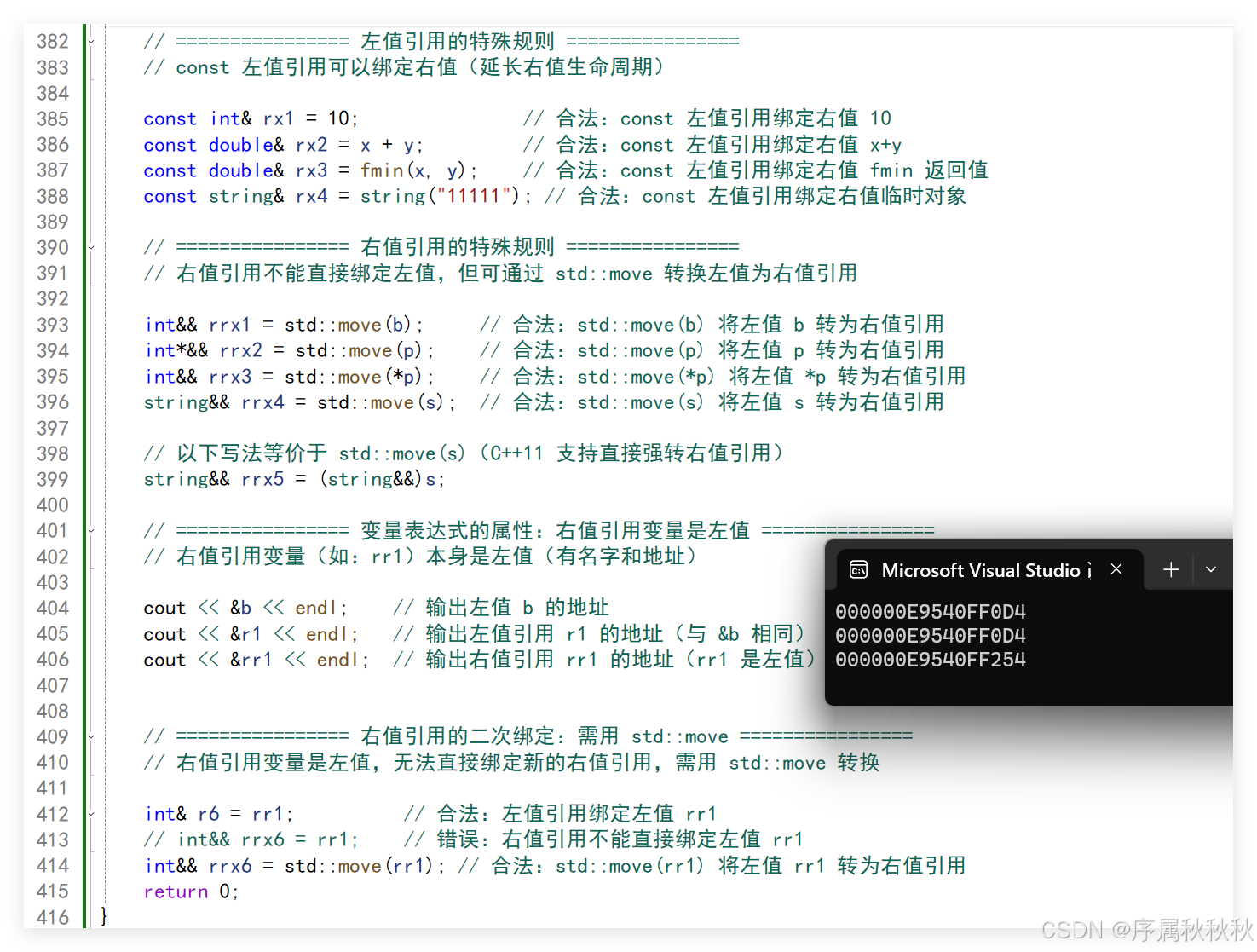Click the commented-out line '// int&& rrx6 = rr1;'
Image resolution: width=1257 pixels, height=952 pixels.
pyautogui.click(x=251, y=839)
